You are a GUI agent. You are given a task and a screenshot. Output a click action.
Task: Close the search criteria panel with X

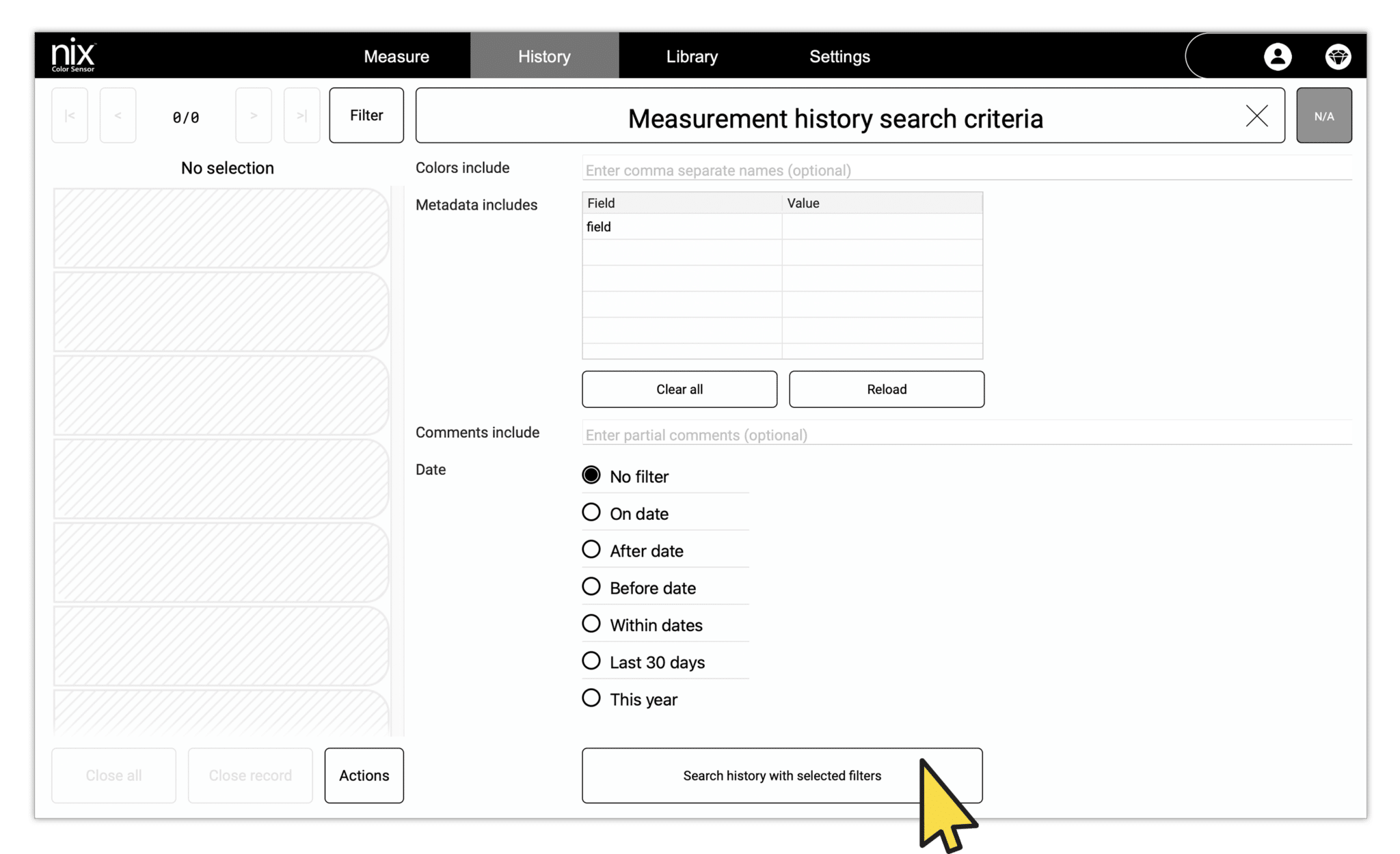click(1256, 115)
